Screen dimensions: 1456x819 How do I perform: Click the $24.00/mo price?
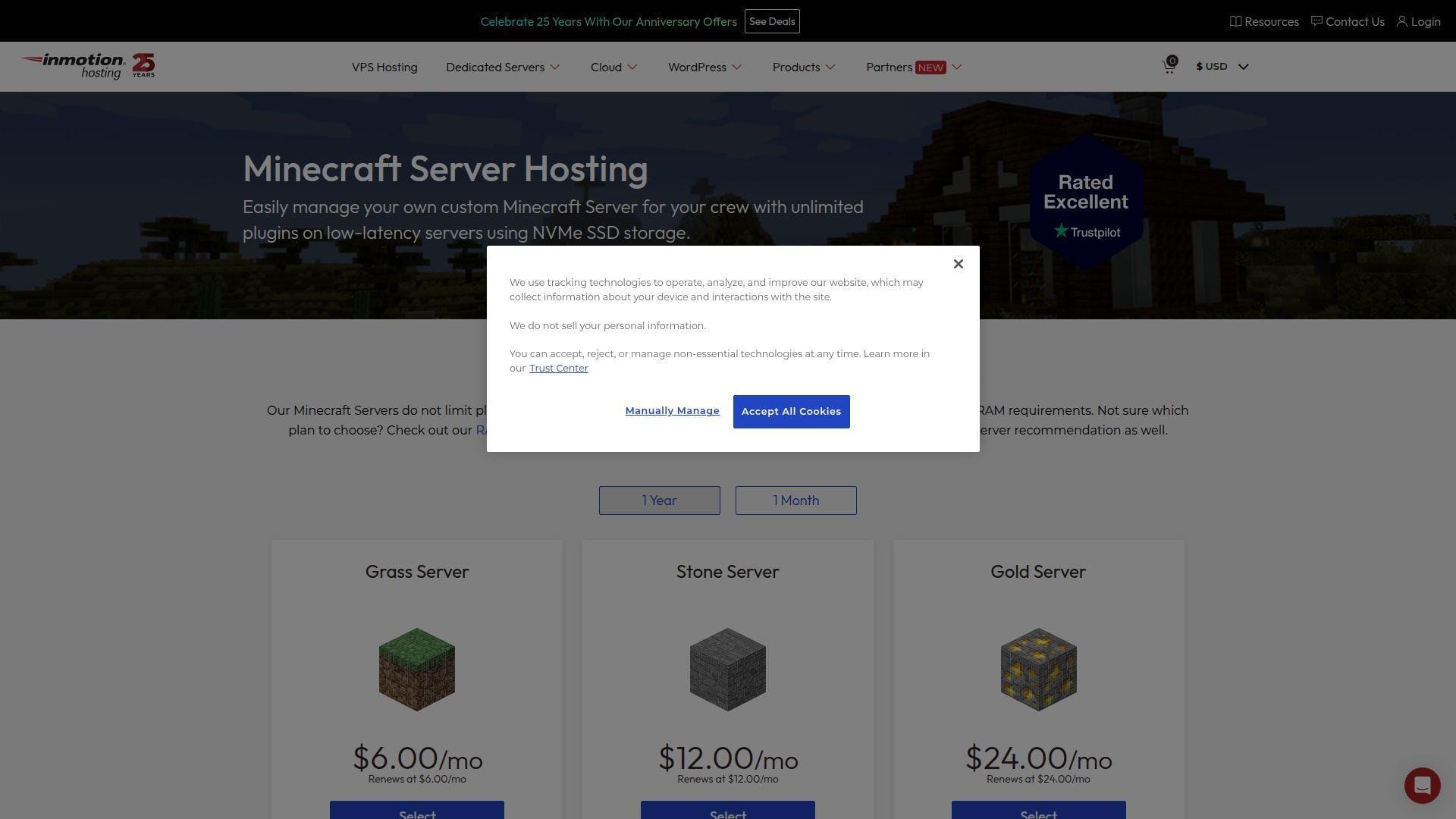[x=1038, y=758]
